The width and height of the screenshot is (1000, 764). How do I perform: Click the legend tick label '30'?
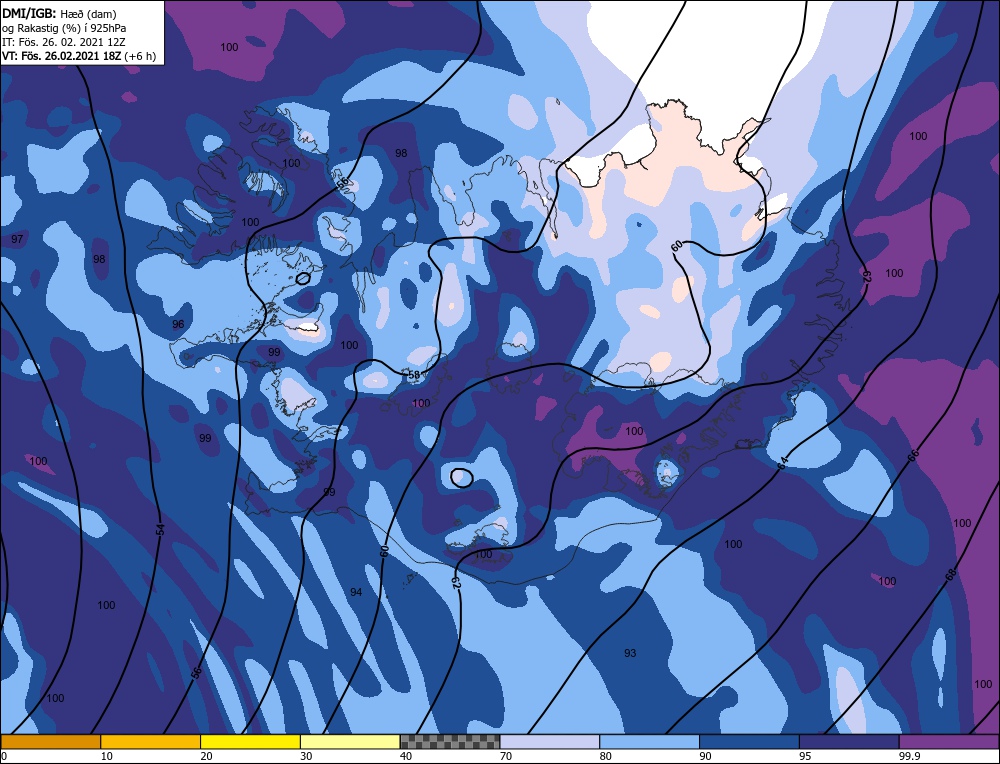(306, 756)
